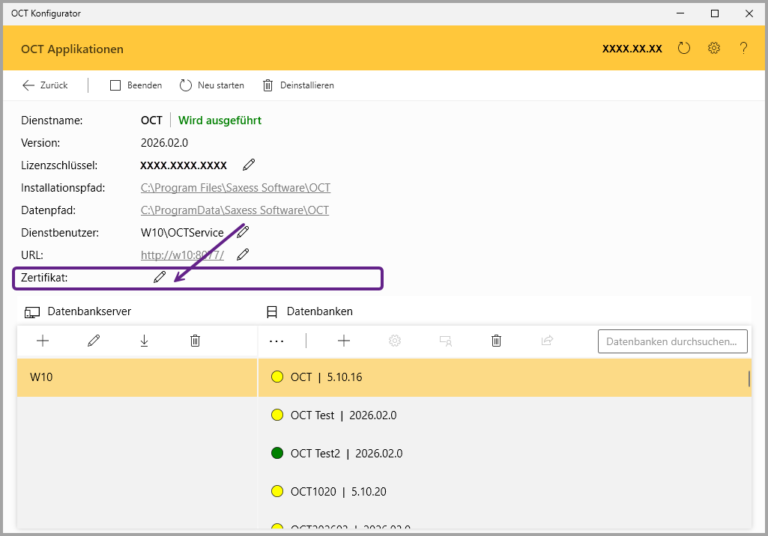The height and width of the screenshot is (536, 768).
Task: Select the OCT Test2 database row
Action: coord(346,453)
